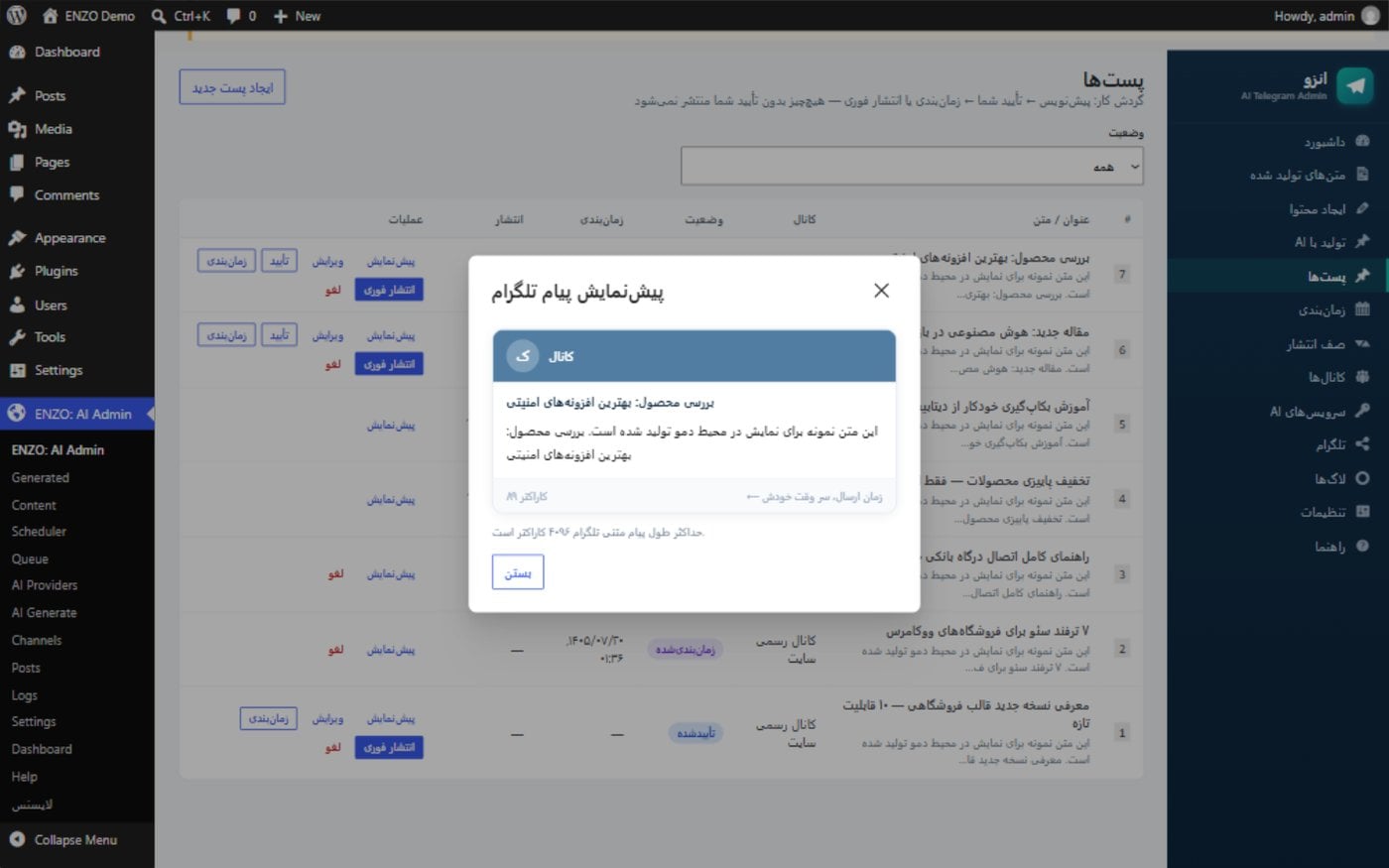Click the key icon beside سرویس‌های AI

click(1362, 410)
